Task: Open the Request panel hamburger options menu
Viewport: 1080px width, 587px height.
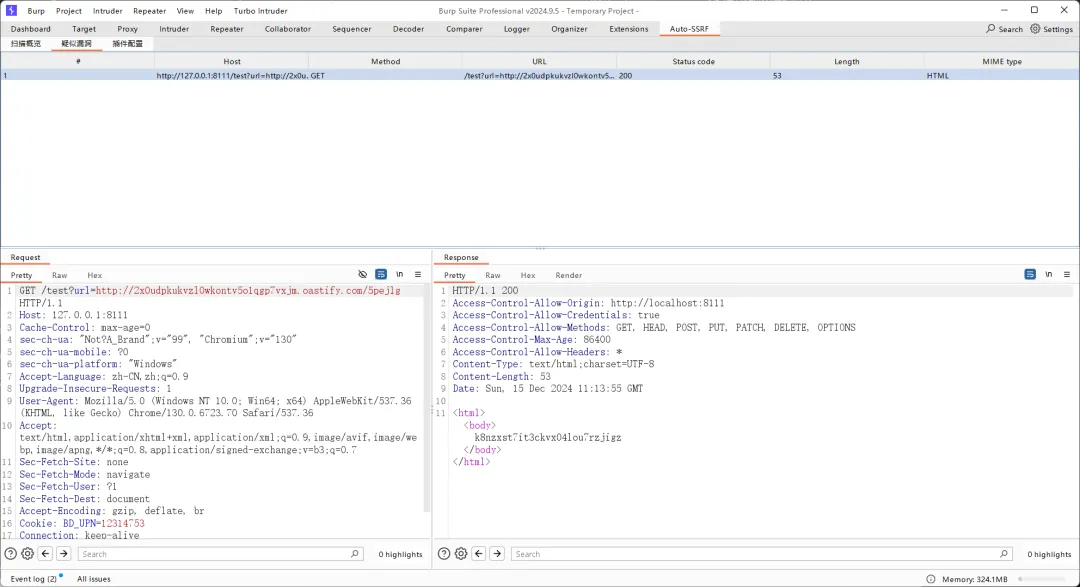Action: pos(418,274)
